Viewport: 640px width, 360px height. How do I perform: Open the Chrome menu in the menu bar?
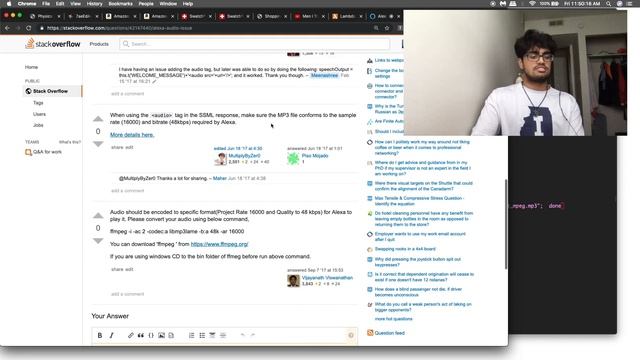(x=27, y=4)
